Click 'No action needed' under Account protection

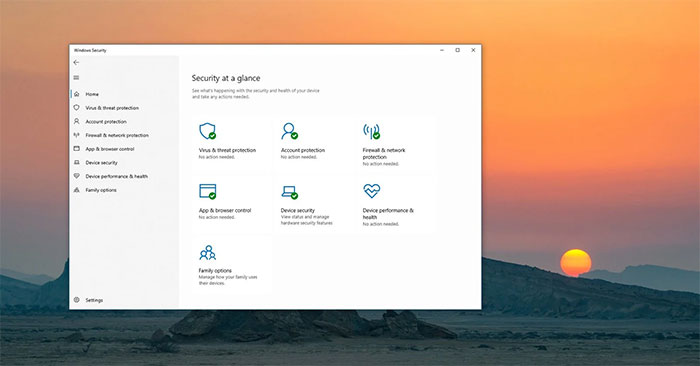coord(299,157)
